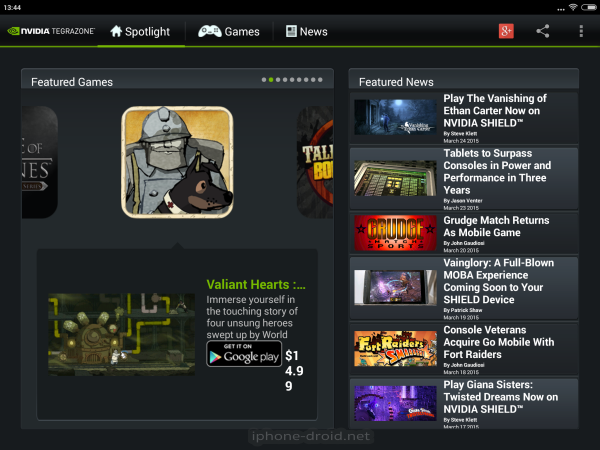Click the Vainglory news thumbnail
This screenshot has height=450, width=600.
point(395,287)
